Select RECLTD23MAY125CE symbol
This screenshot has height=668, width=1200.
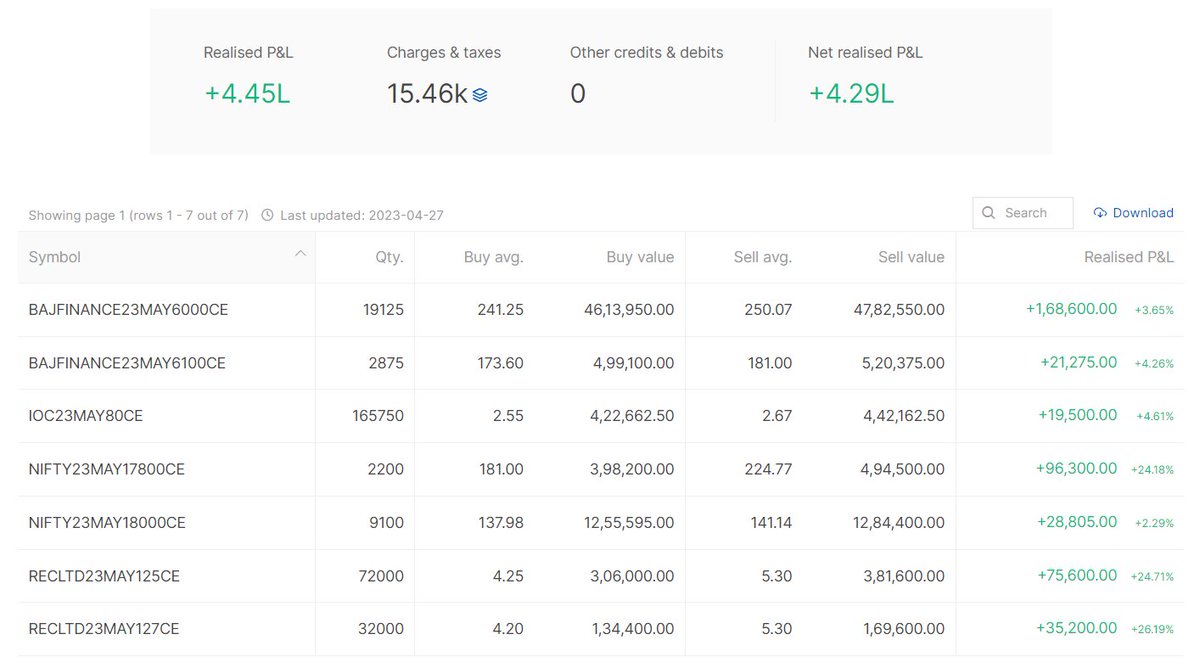[104, 576]
